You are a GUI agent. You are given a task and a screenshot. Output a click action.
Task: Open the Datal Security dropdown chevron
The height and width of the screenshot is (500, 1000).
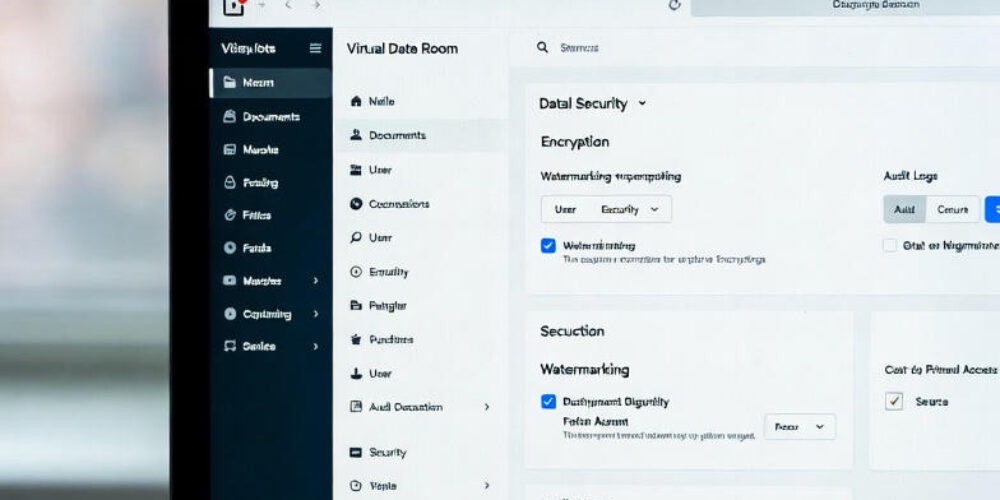[x=642, y=103]
